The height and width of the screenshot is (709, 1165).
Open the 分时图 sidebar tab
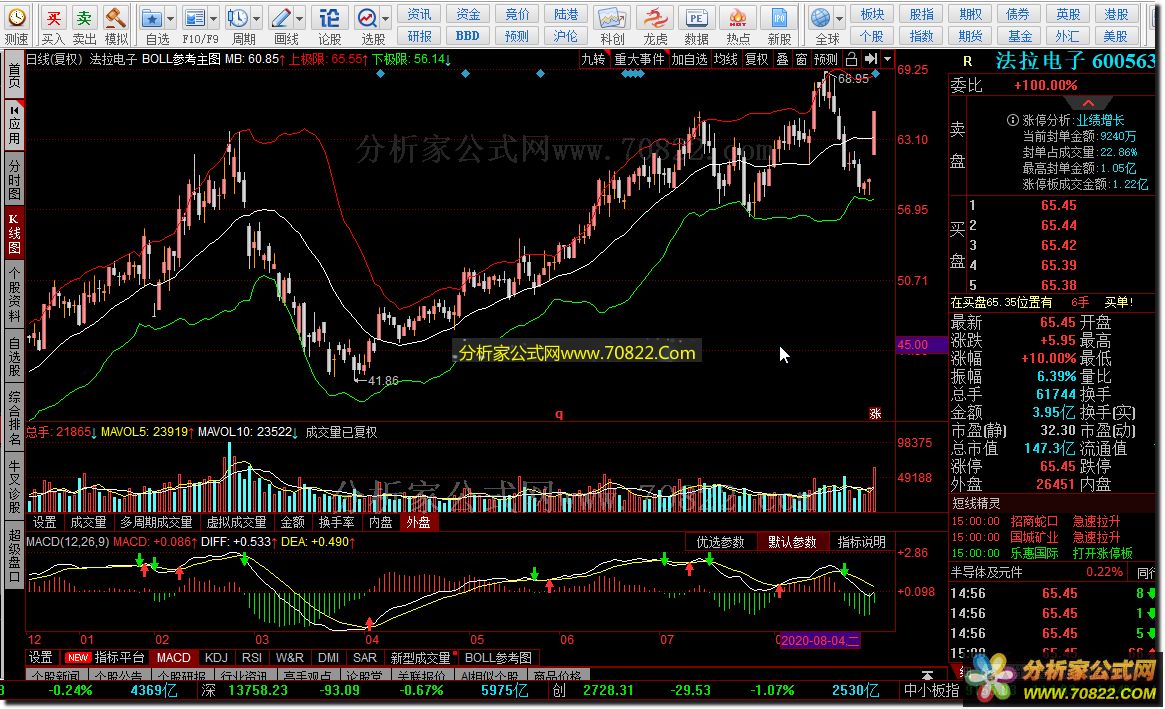pyautogui.click(x=13, y=179)
